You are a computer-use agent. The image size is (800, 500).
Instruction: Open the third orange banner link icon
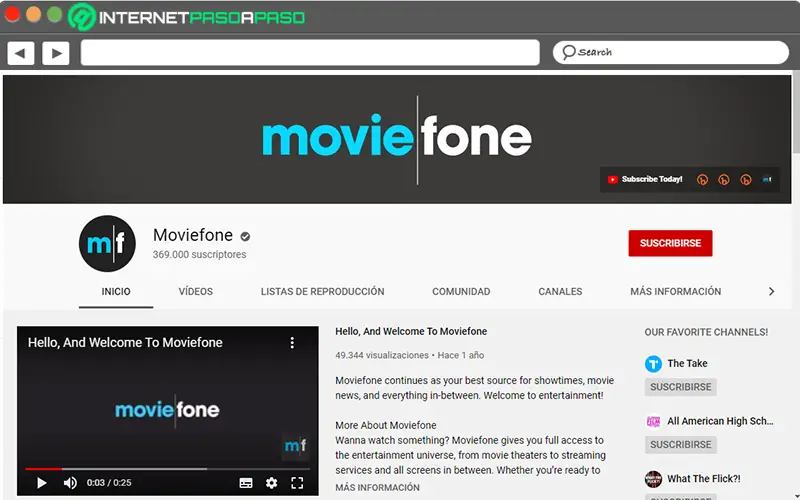(746, 180)
